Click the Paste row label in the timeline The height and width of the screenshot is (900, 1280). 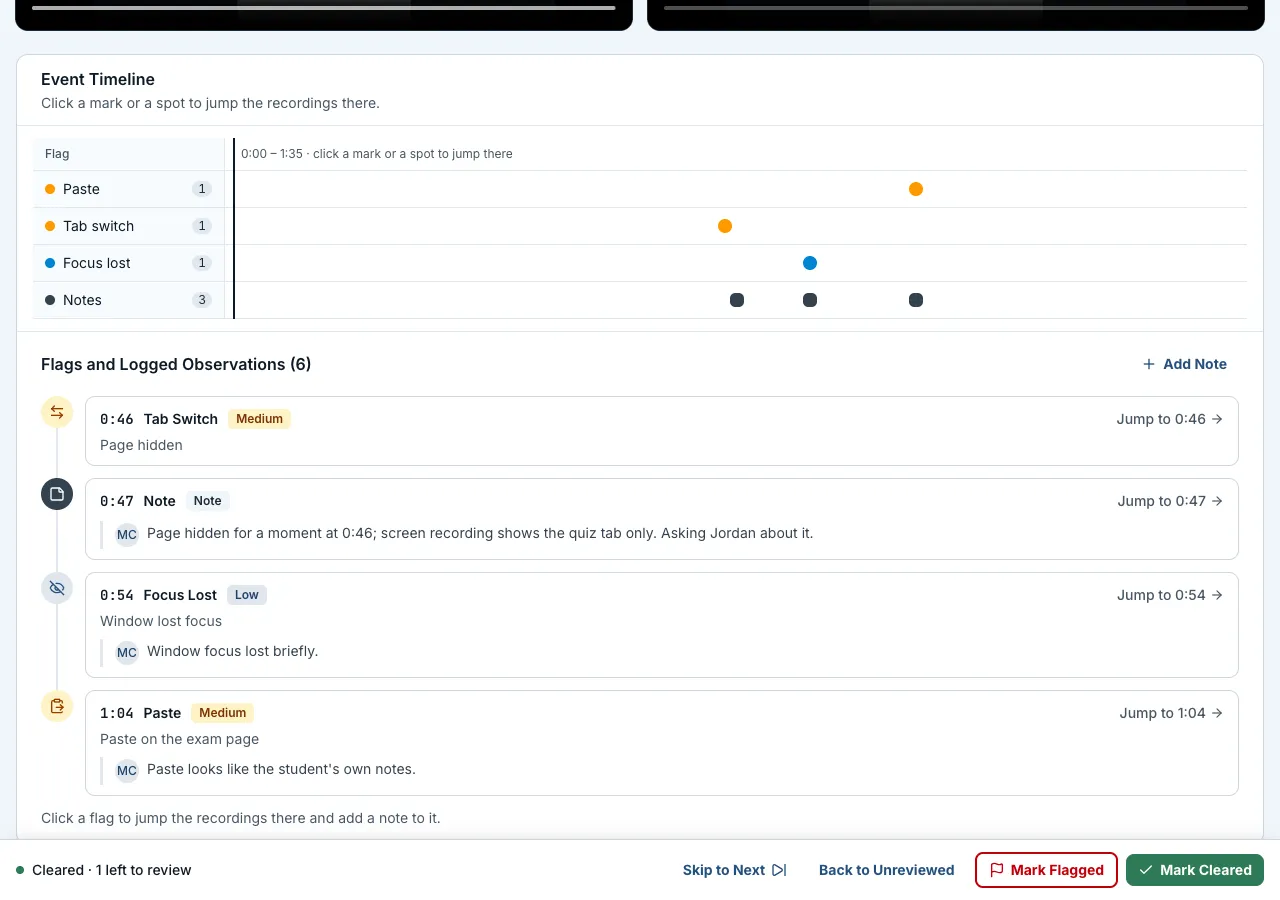[x=81, y=189]
